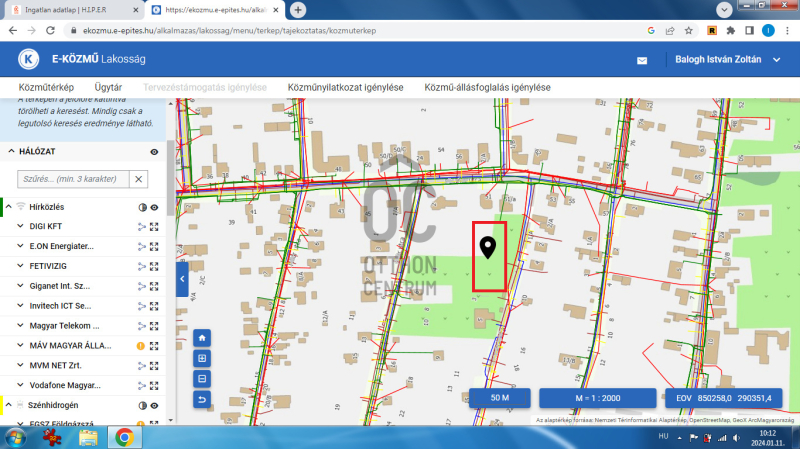Open the Ügytár menu item
The height and width of the screenshot is (449, 800).
(108, 88)
